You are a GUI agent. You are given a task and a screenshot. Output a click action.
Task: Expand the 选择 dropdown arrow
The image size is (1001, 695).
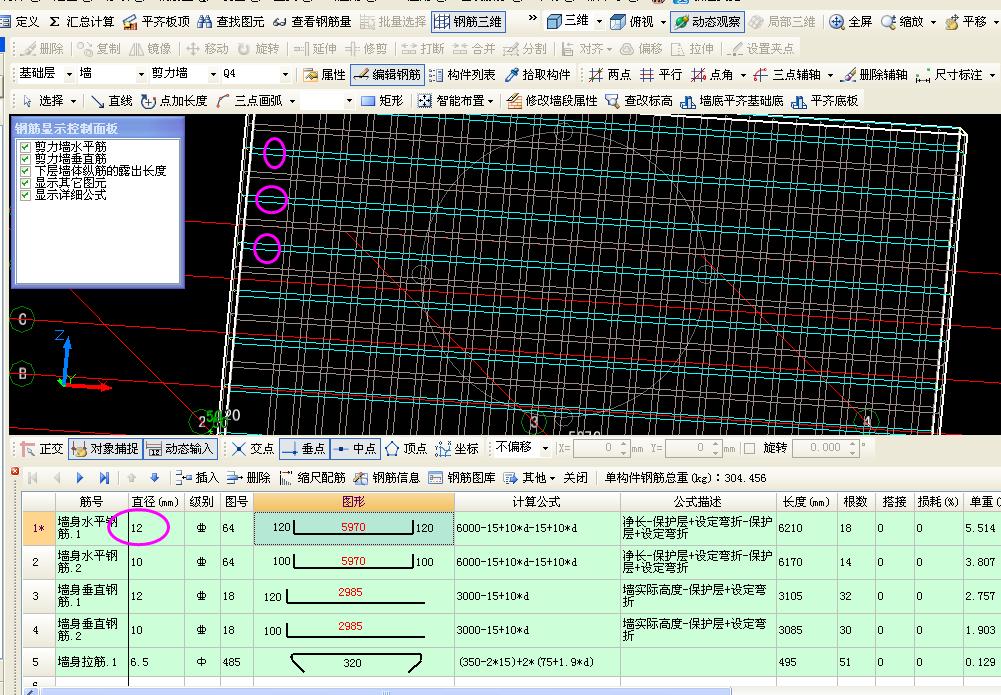point(74,101)
